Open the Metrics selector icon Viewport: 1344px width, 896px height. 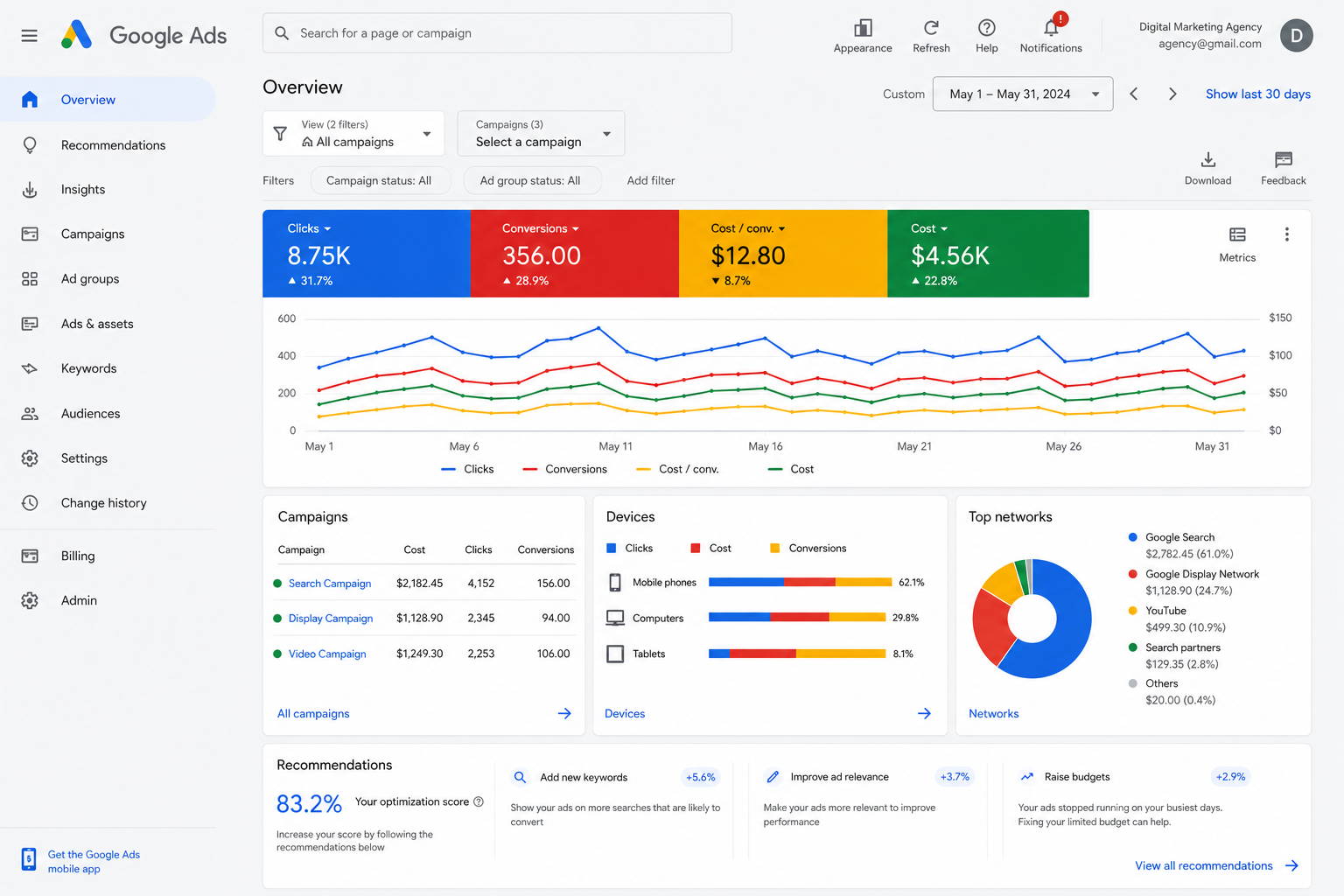(1237, 234)
